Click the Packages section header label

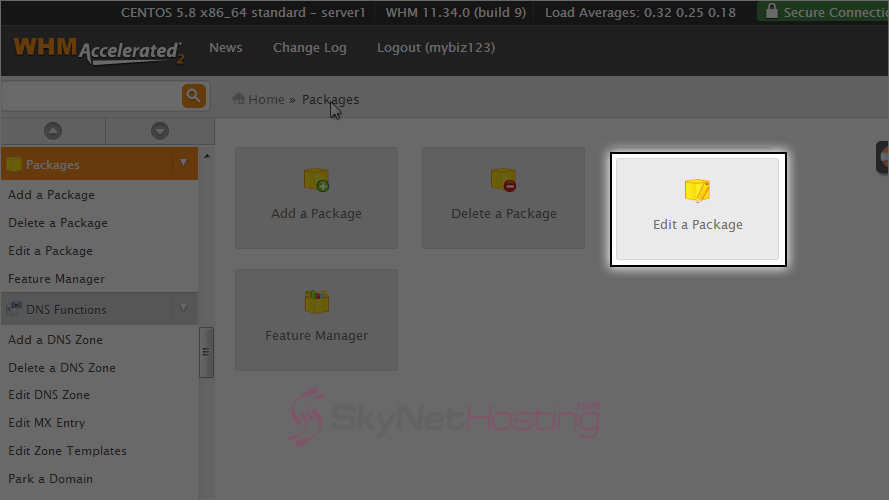click(x=53, y=165)
